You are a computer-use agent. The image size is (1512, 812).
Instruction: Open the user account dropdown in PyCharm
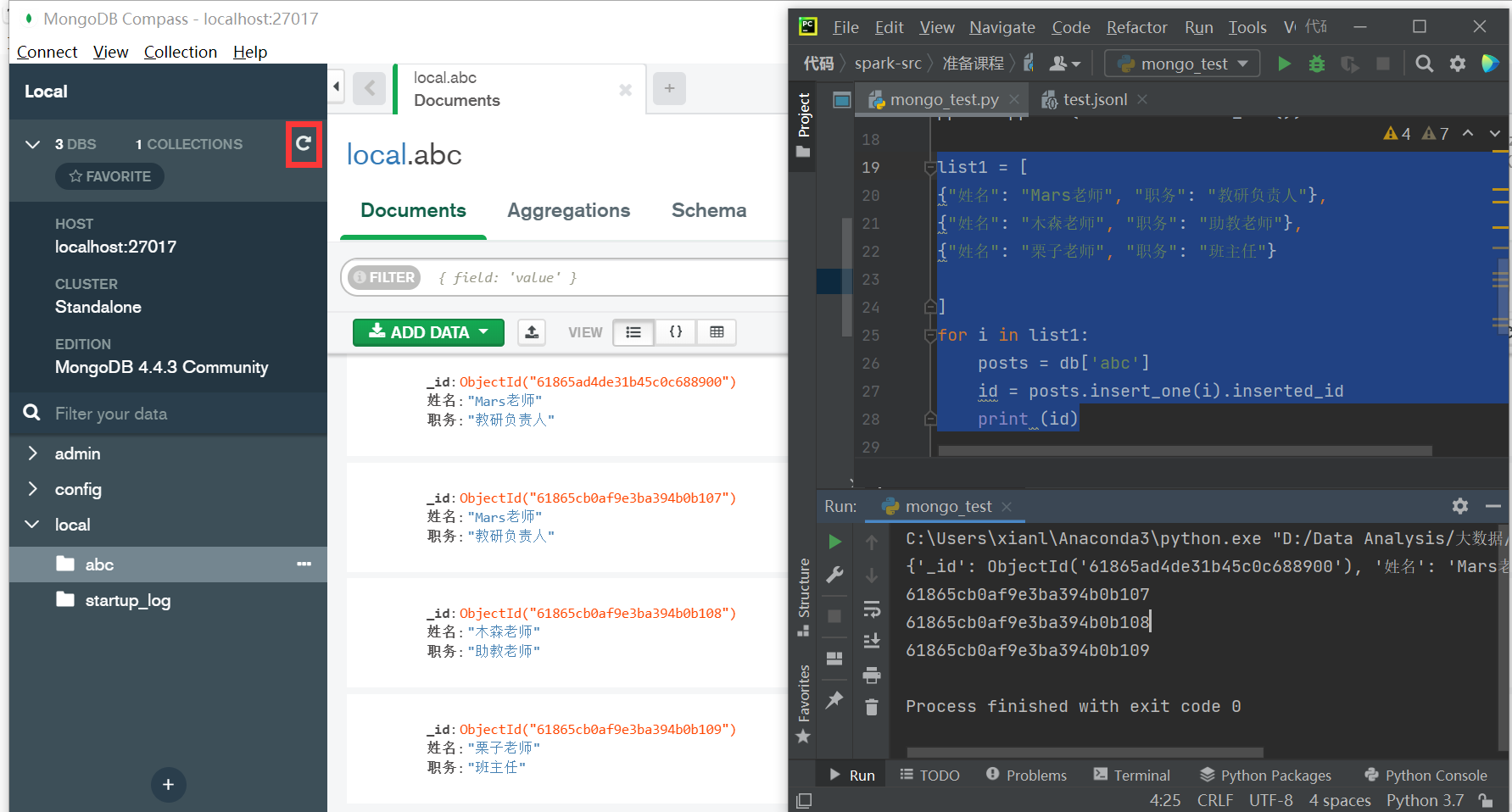tap(1065, 64)
